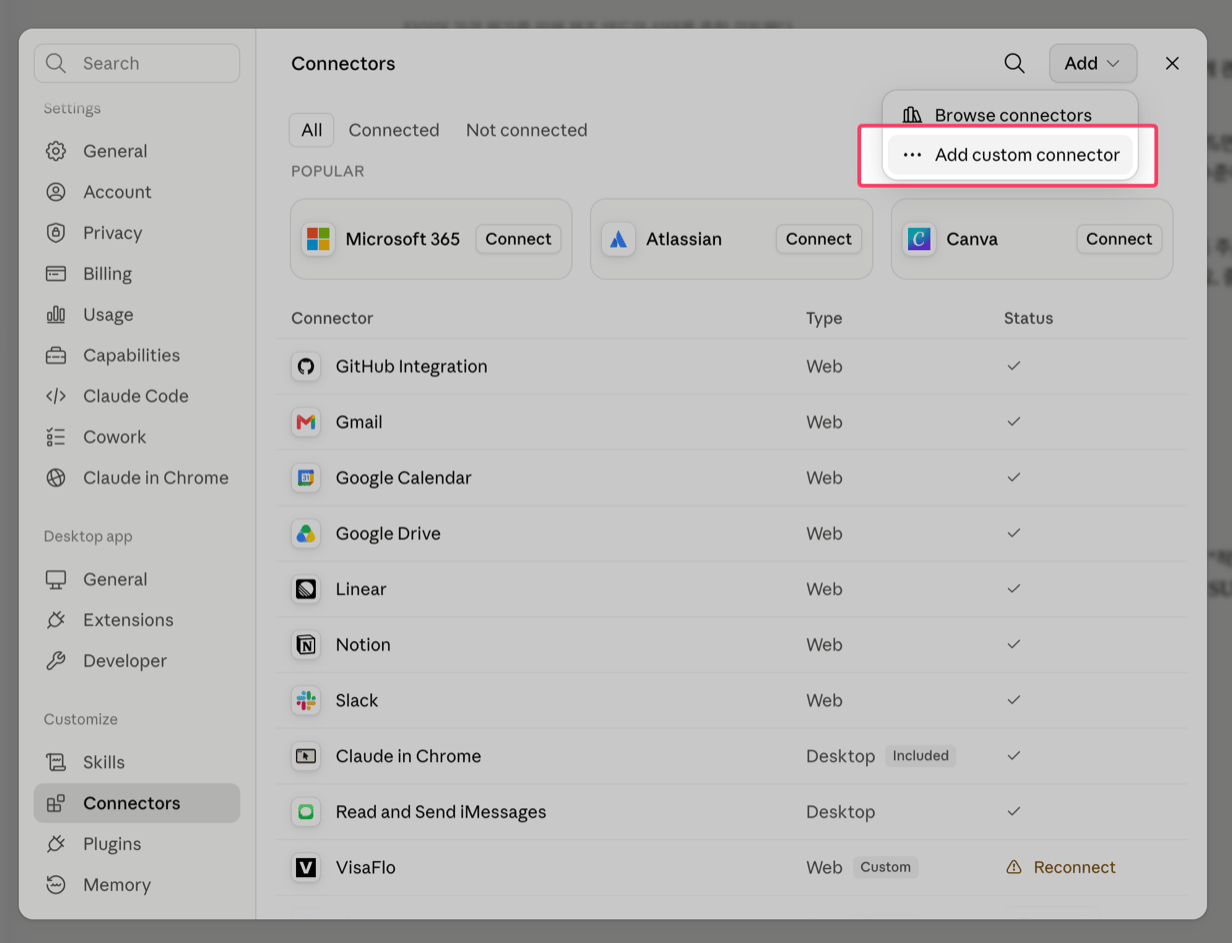Screen dimensions: 1232x943
Task: Click the Capabilities briefcase icon
Action: point(56,355)
